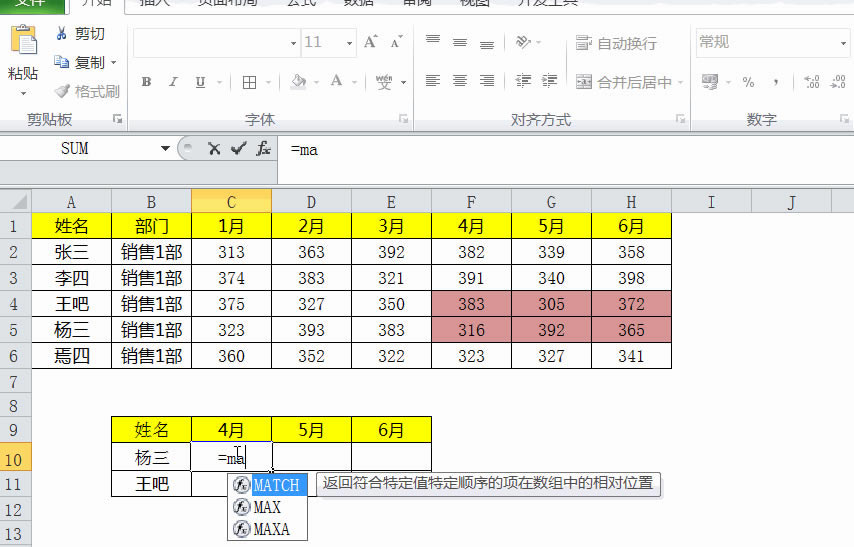The image size is (854, 547).
Task: Click the increase decimal icon
Action: point(812,82)
